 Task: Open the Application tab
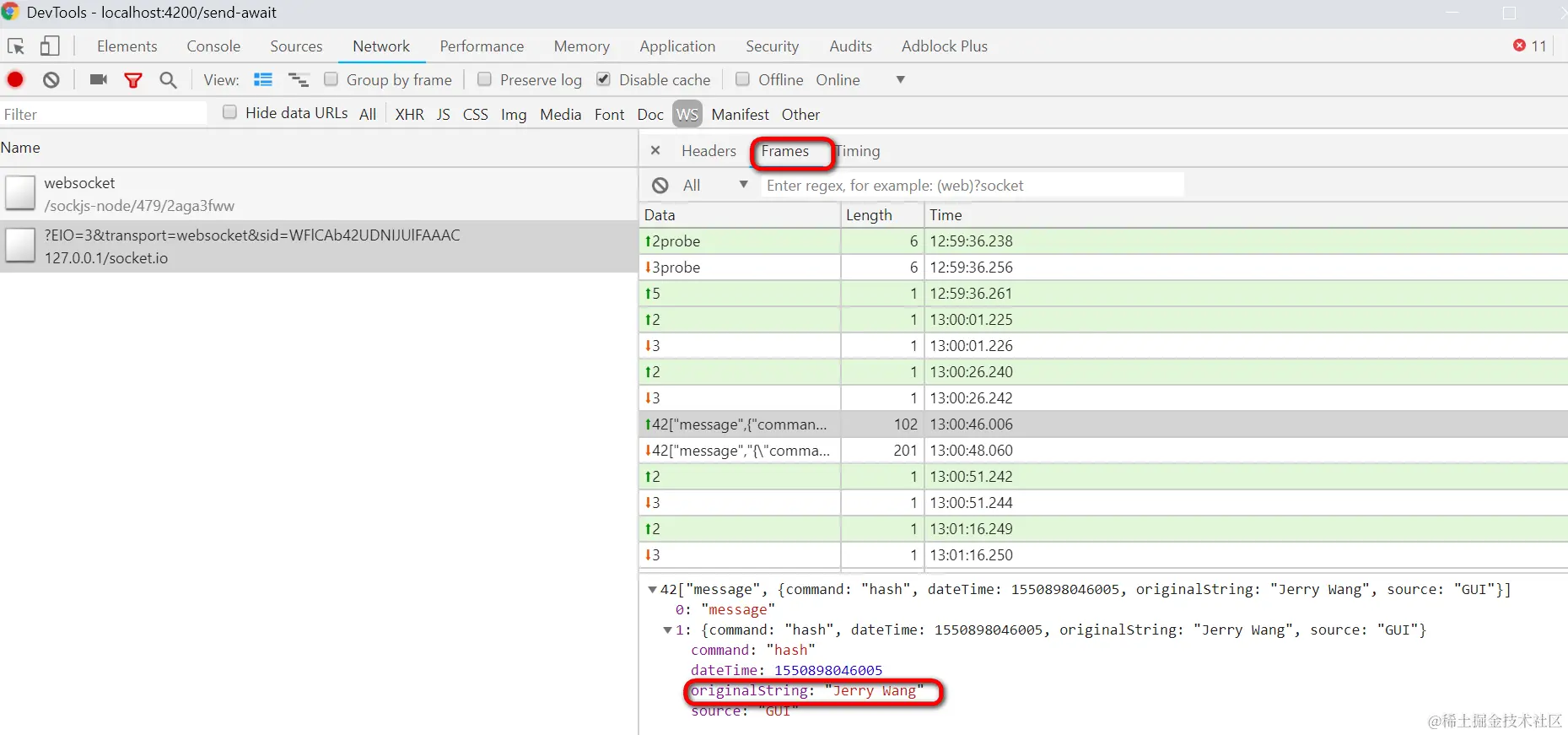tap(677, 46)
